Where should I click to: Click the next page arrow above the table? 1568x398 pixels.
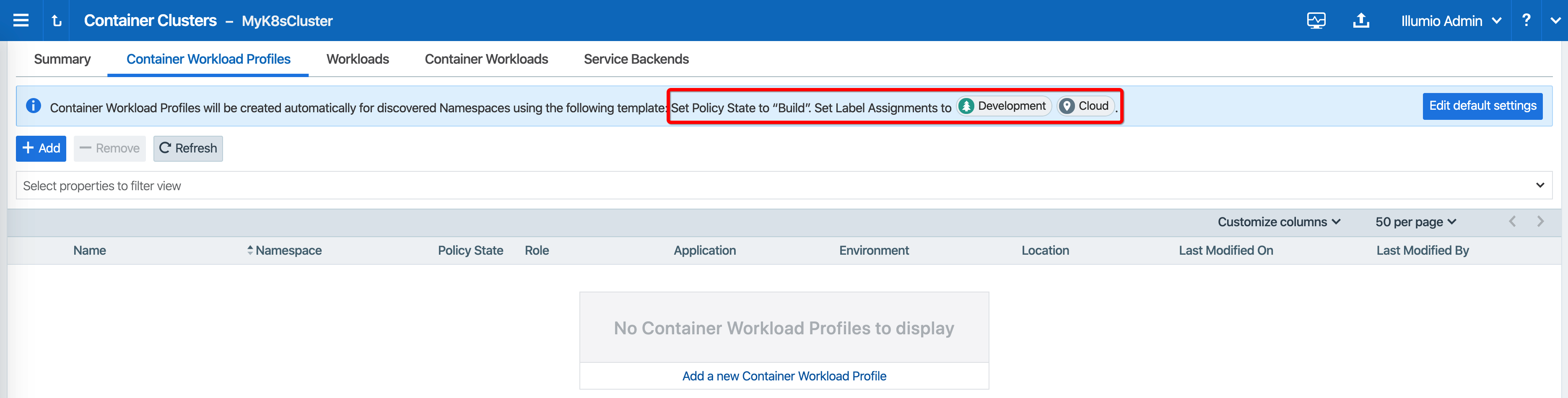pyautogui.click(x=1541, y=222)
